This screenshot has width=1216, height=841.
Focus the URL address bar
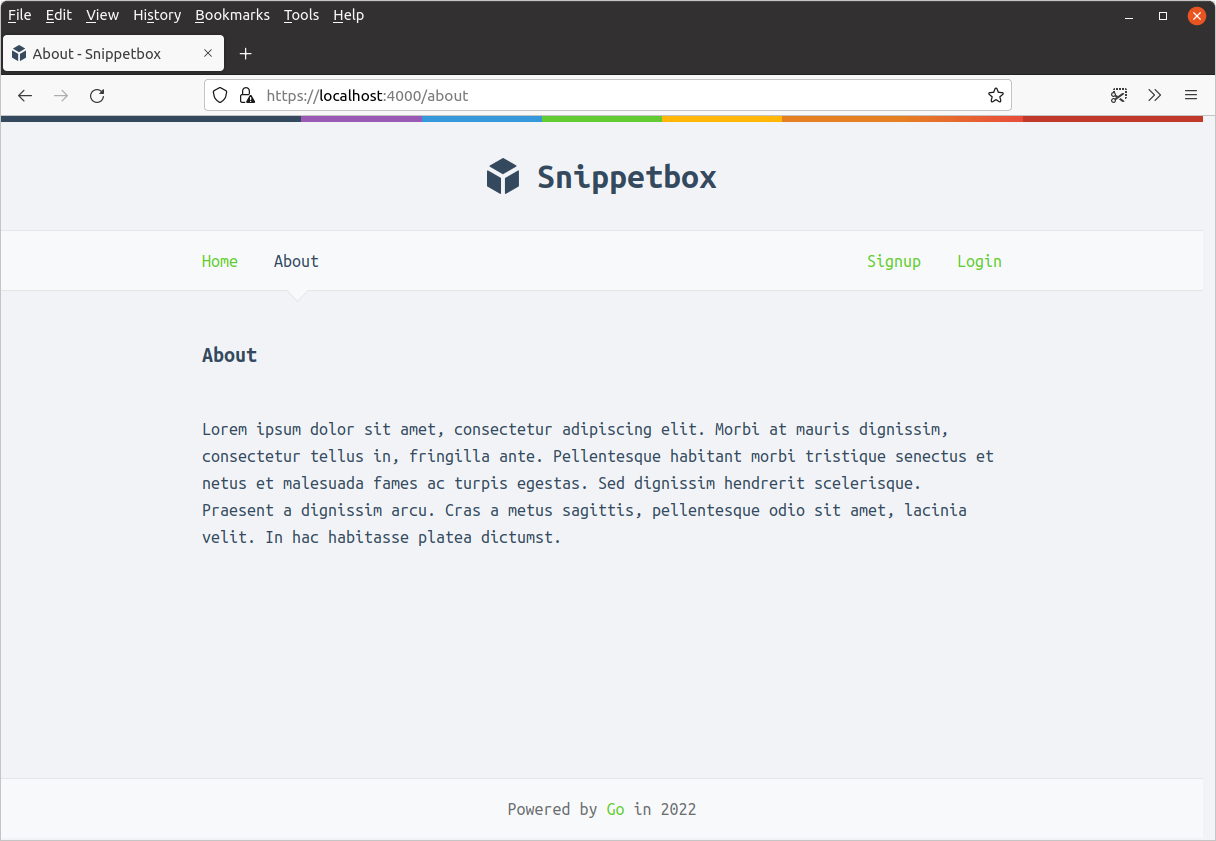(620, 96)
